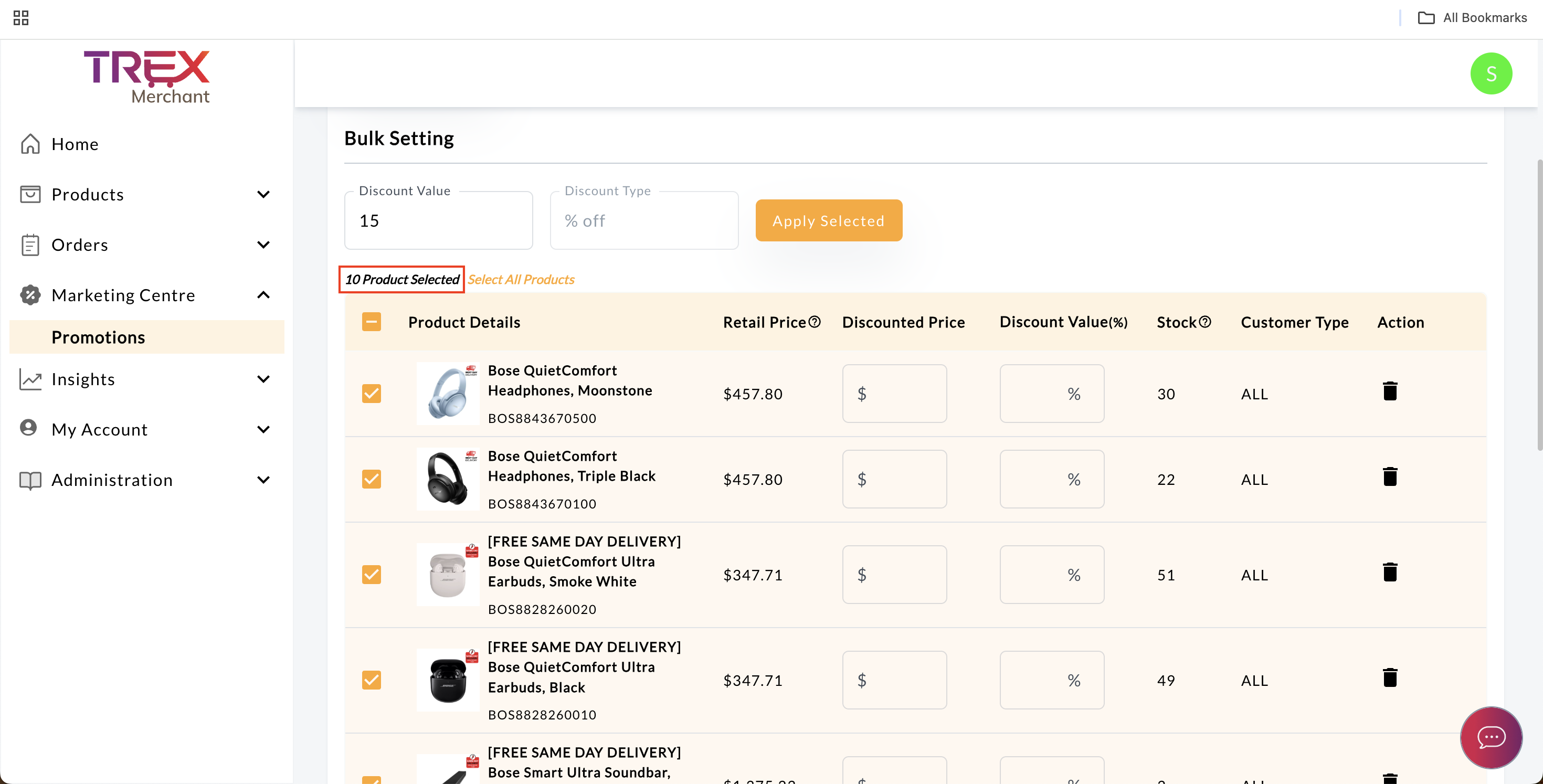1543x784 pixels.
Task: Uncheck Bose QuietComfort Headphones Triple Black
Action: (x=372, y=479)
